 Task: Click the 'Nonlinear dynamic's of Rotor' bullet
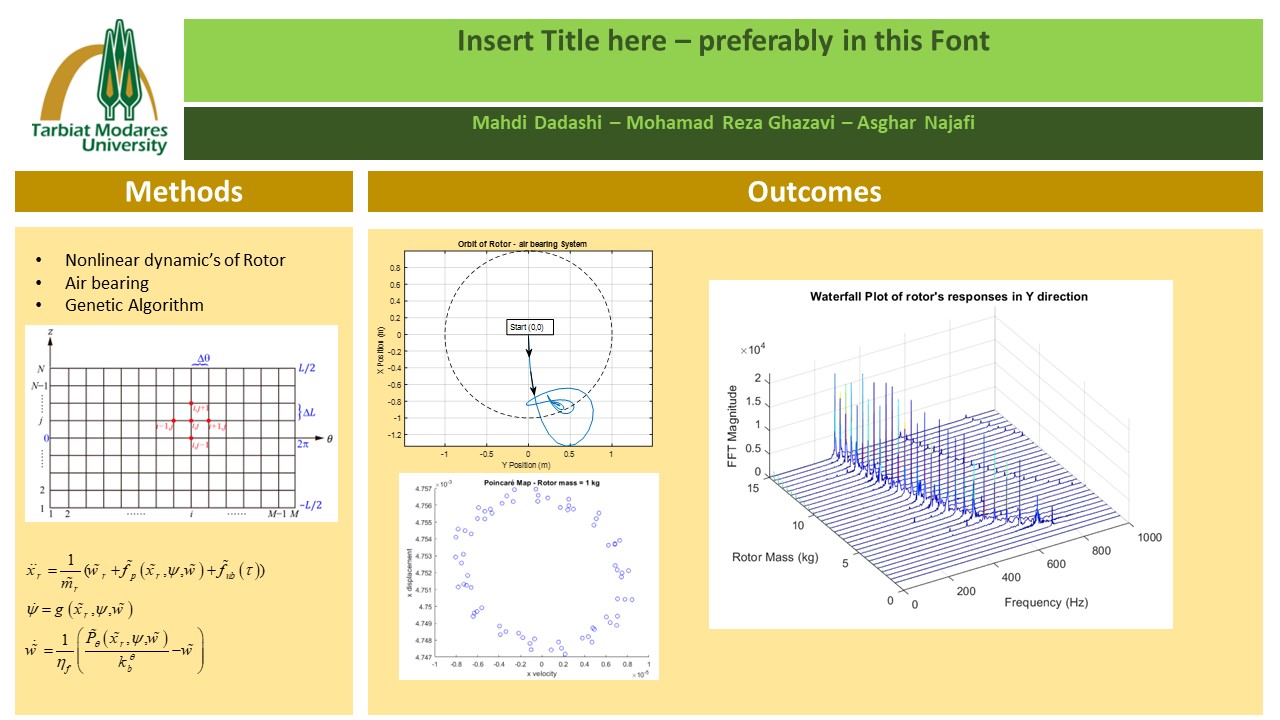[x=175, y=260]
